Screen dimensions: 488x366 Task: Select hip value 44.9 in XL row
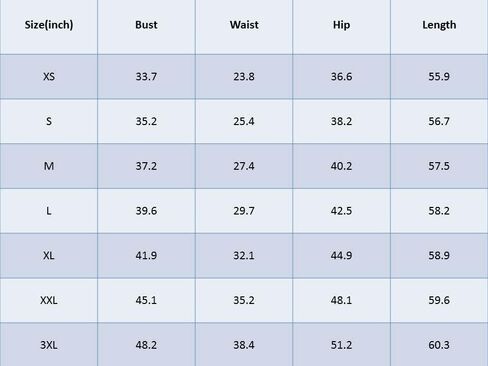[x=341, y=255]
